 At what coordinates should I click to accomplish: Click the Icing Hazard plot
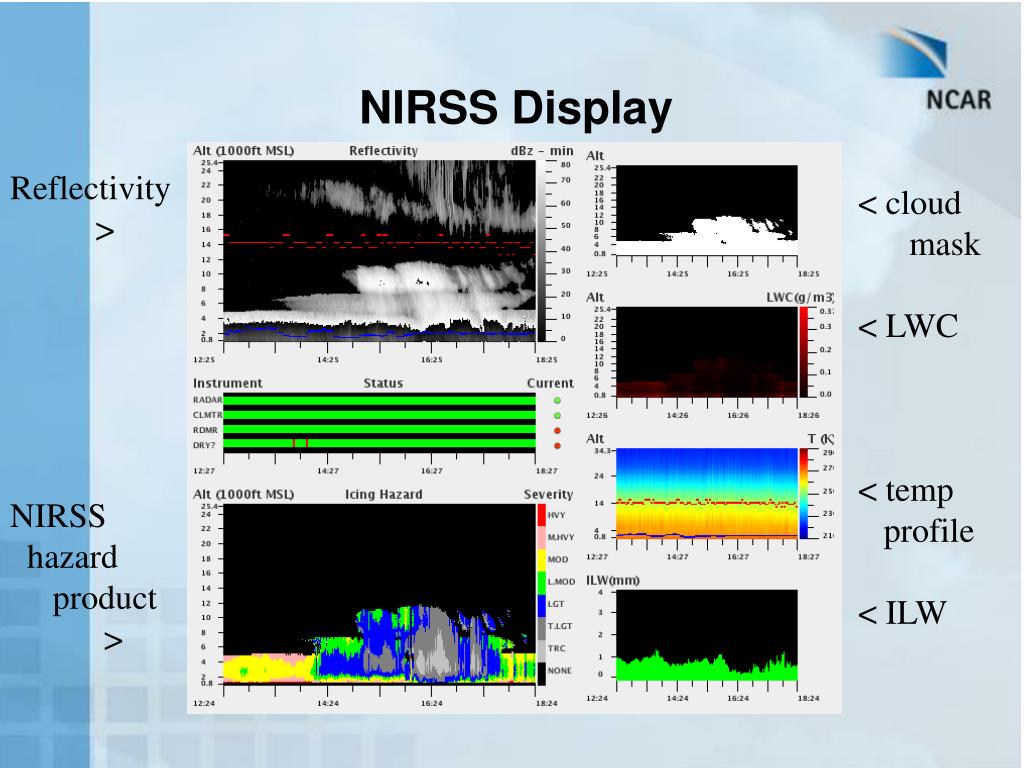[379, 594]
